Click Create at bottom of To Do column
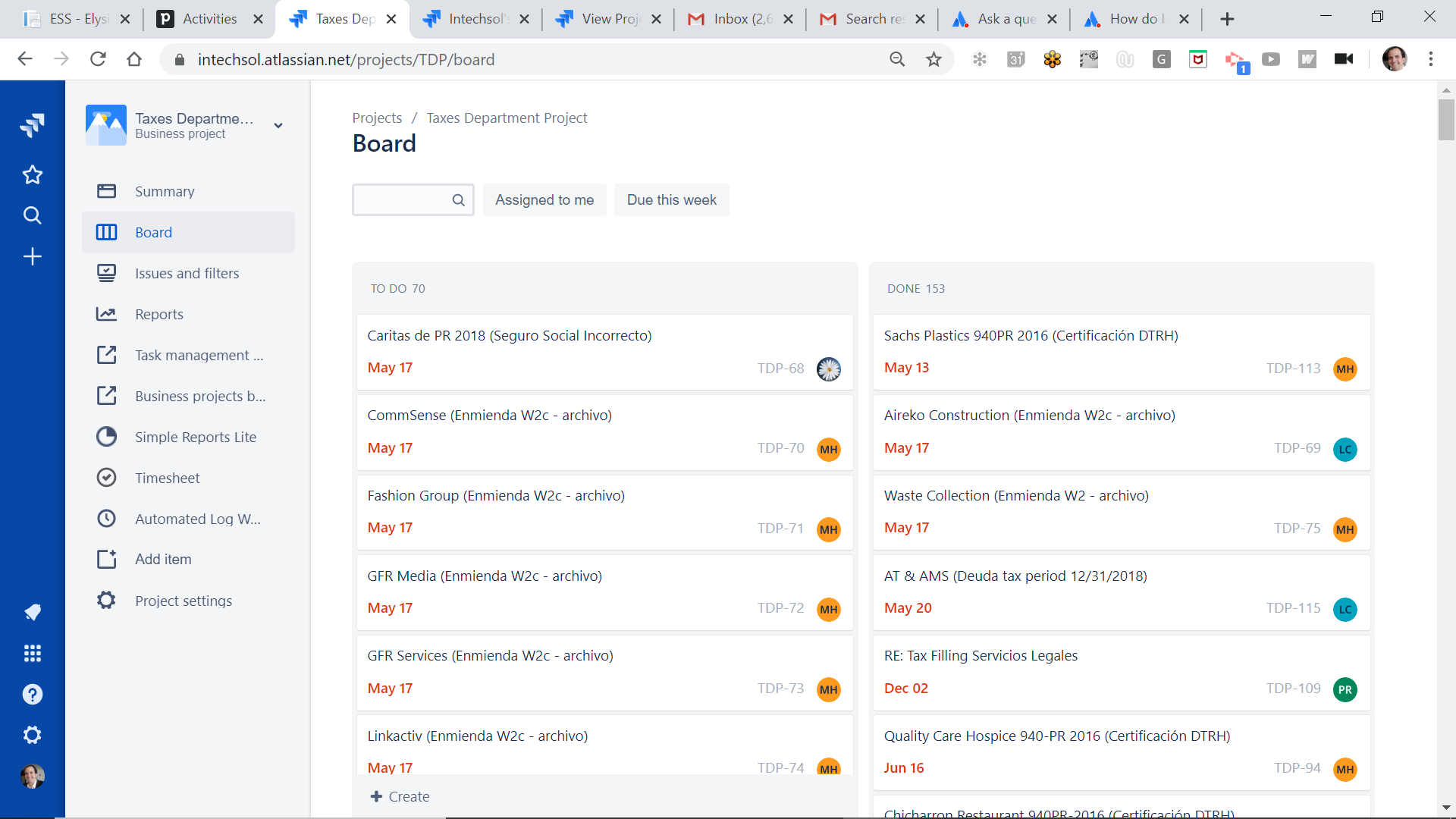This screenshot has height=819, width=1456. [x=400, y=796]
